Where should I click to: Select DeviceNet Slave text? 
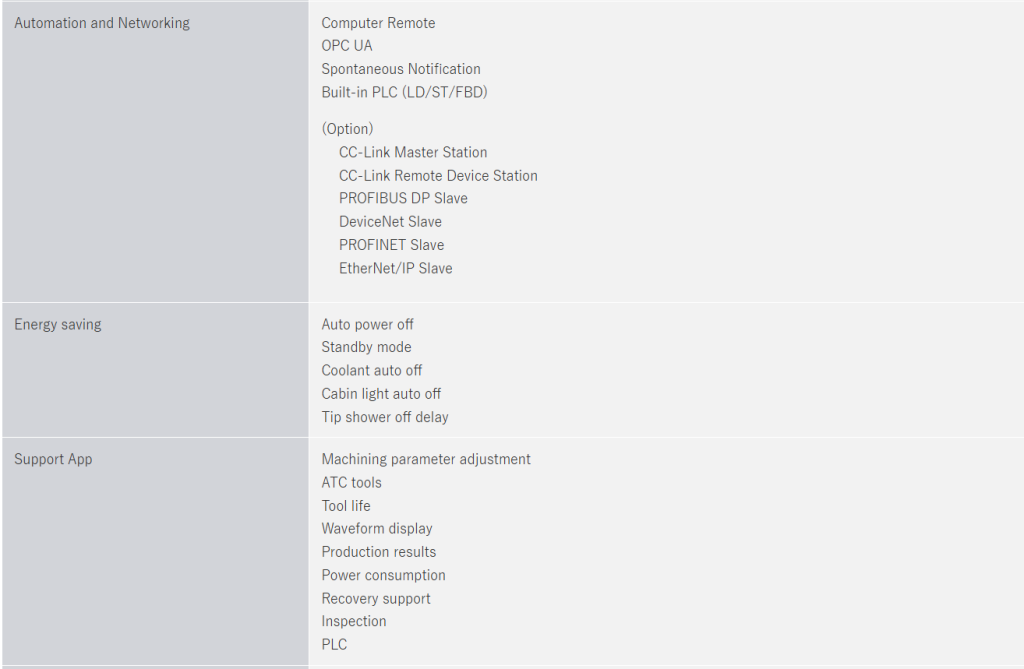point(390,221)
